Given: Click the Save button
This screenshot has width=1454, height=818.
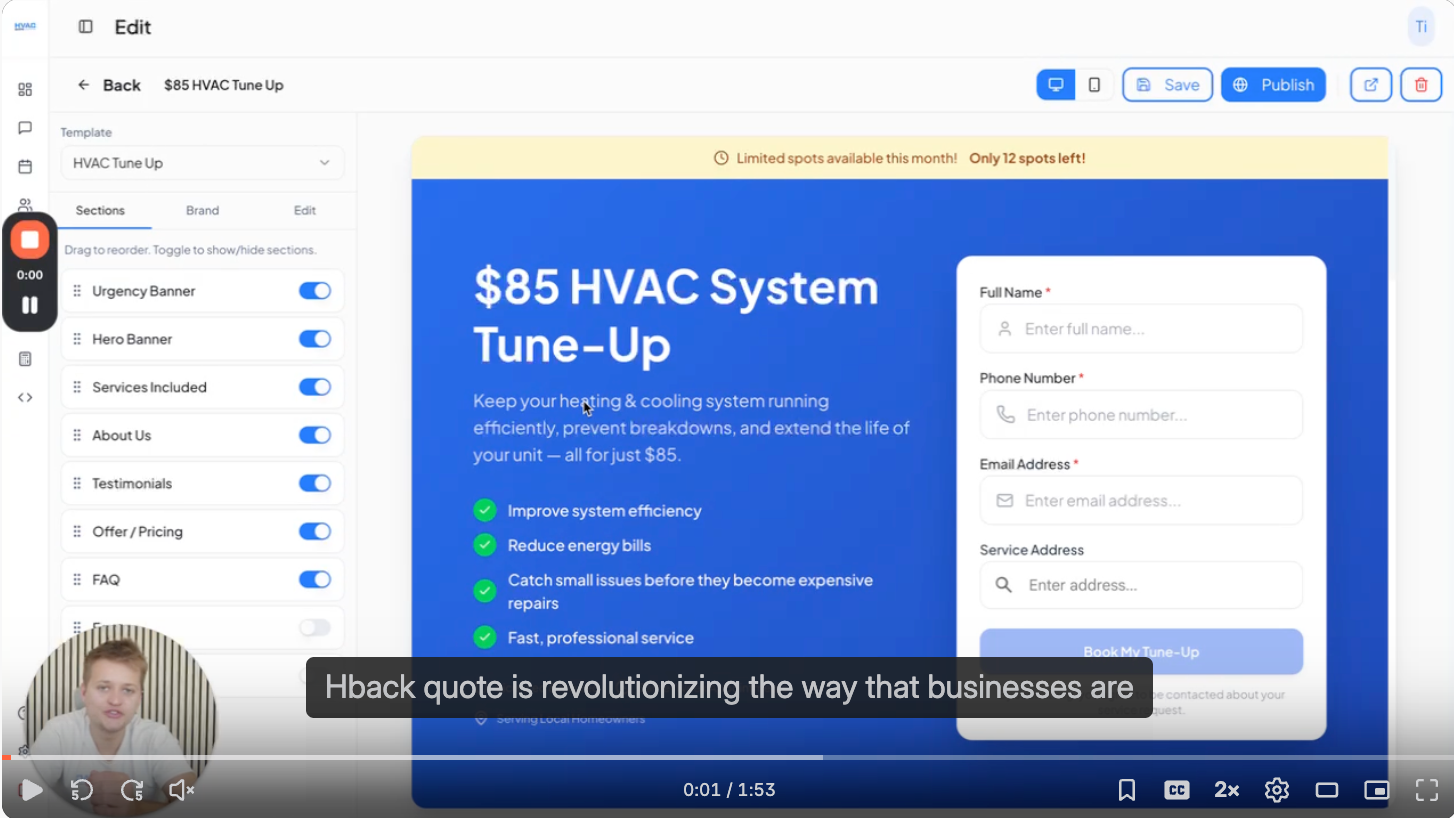Looking at the screenshot, I should [x=1168, y=85].
